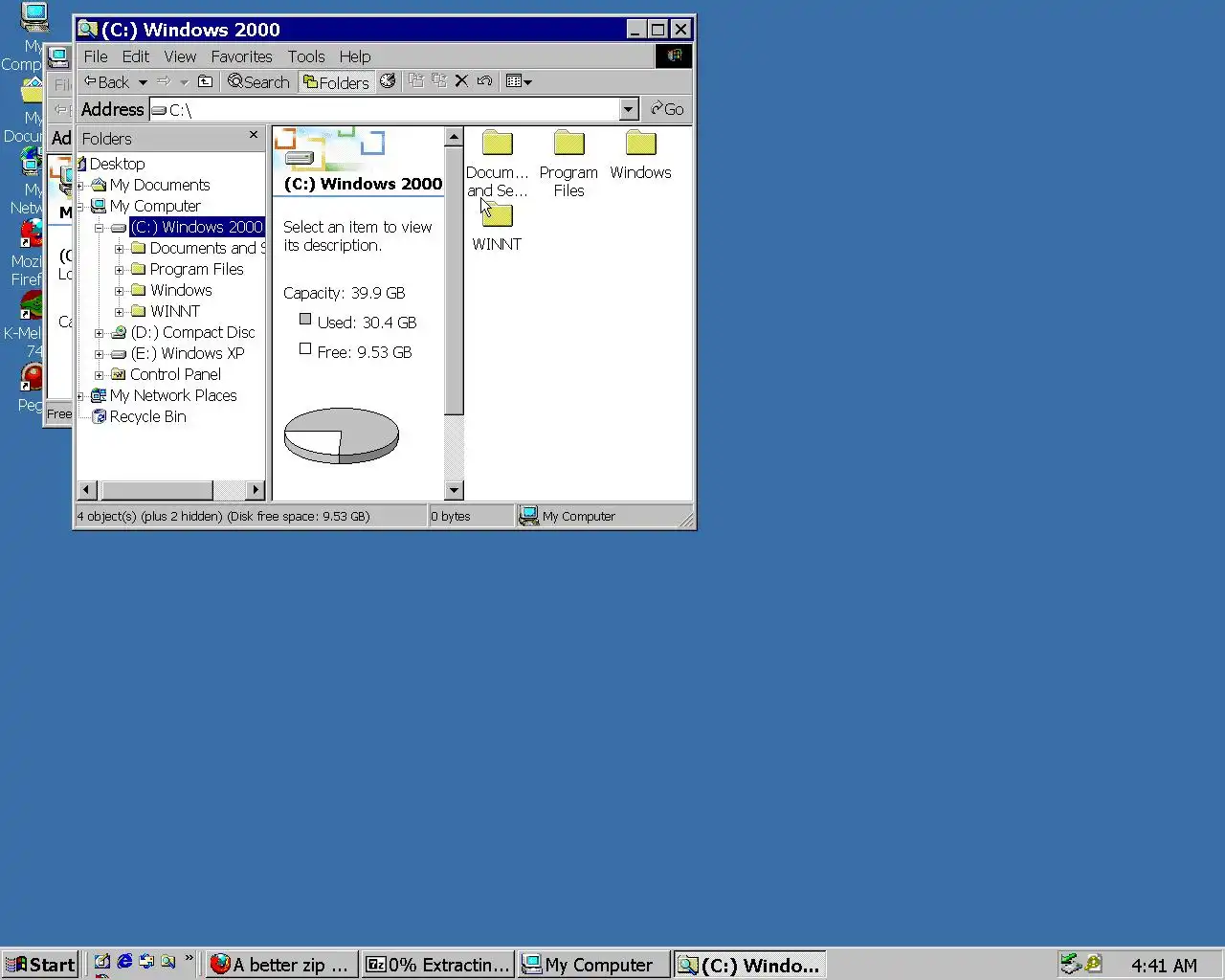Select My Network Places in the folder tree
Screen dimensions: 1225x980
point(173,396)
